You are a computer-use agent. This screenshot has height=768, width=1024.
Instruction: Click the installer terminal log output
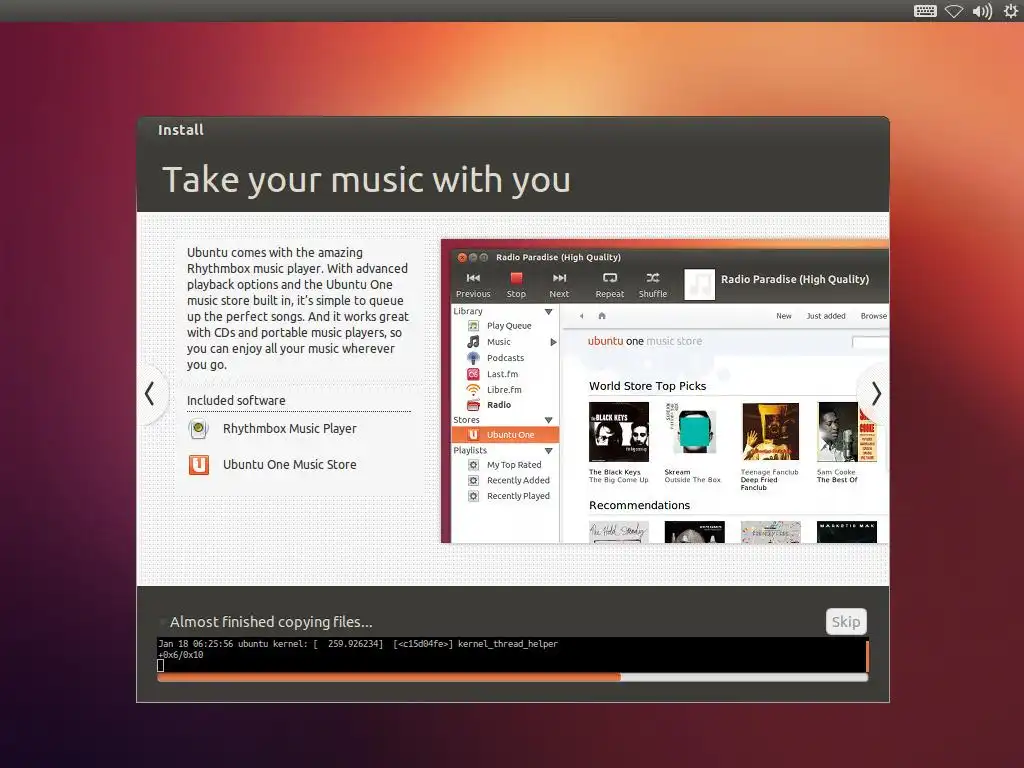point(511,654)
